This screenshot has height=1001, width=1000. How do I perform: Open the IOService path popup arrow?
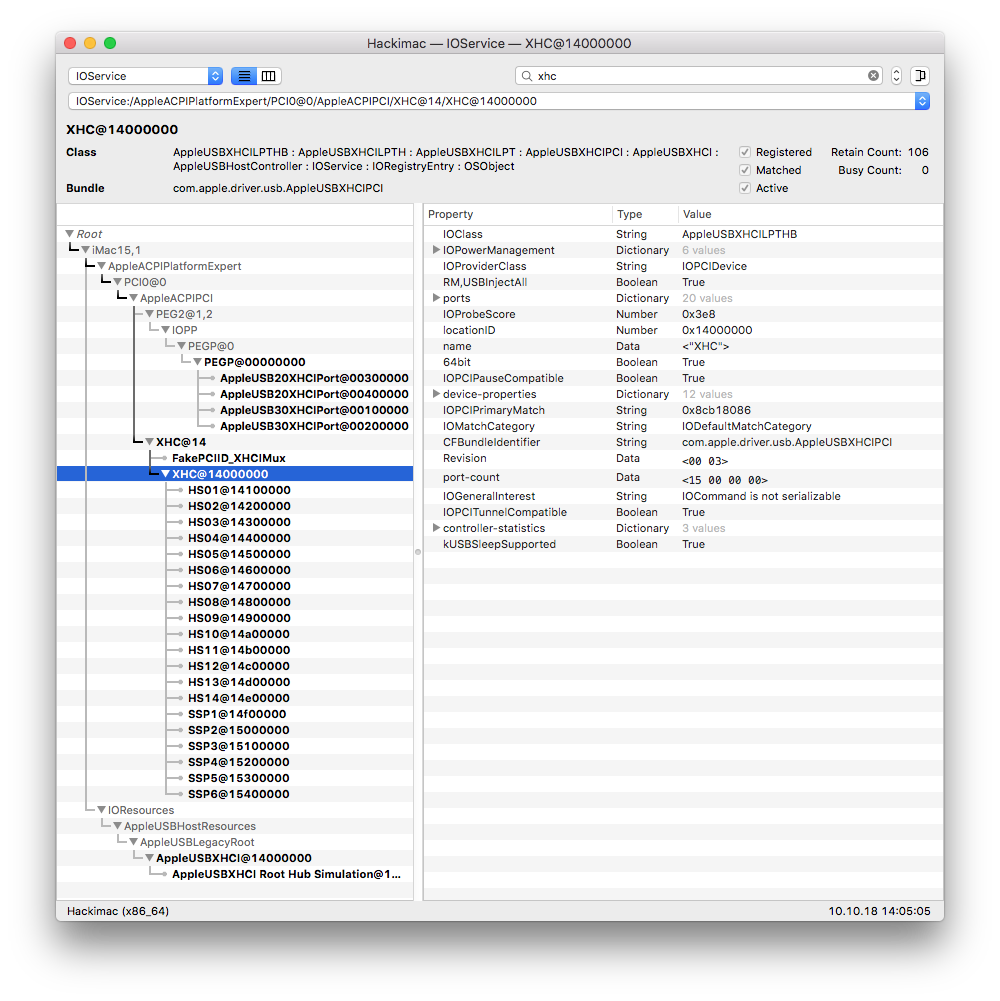click(x=922, y=101)
